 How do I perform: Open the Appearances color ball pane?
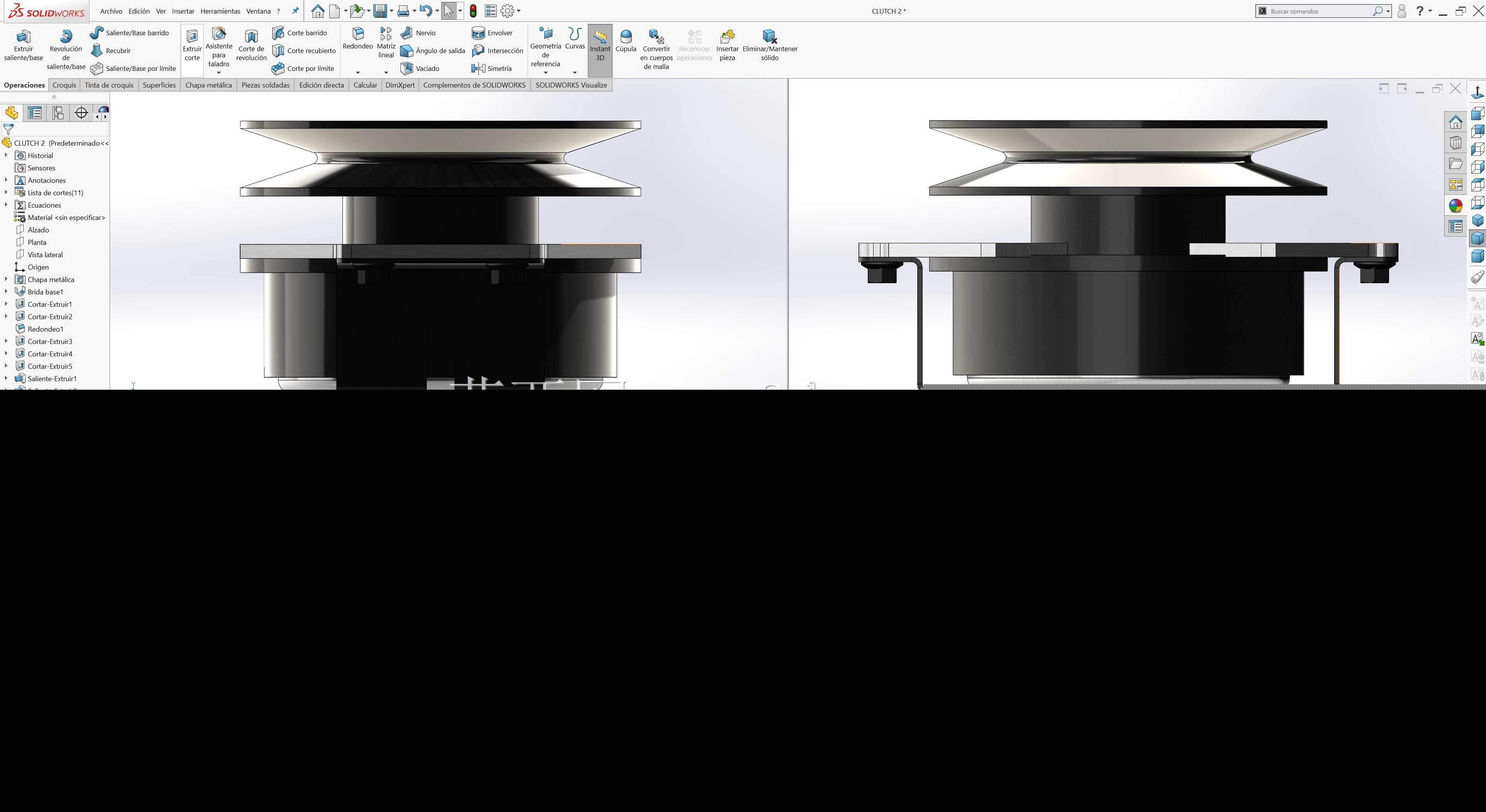[1455, 206]
